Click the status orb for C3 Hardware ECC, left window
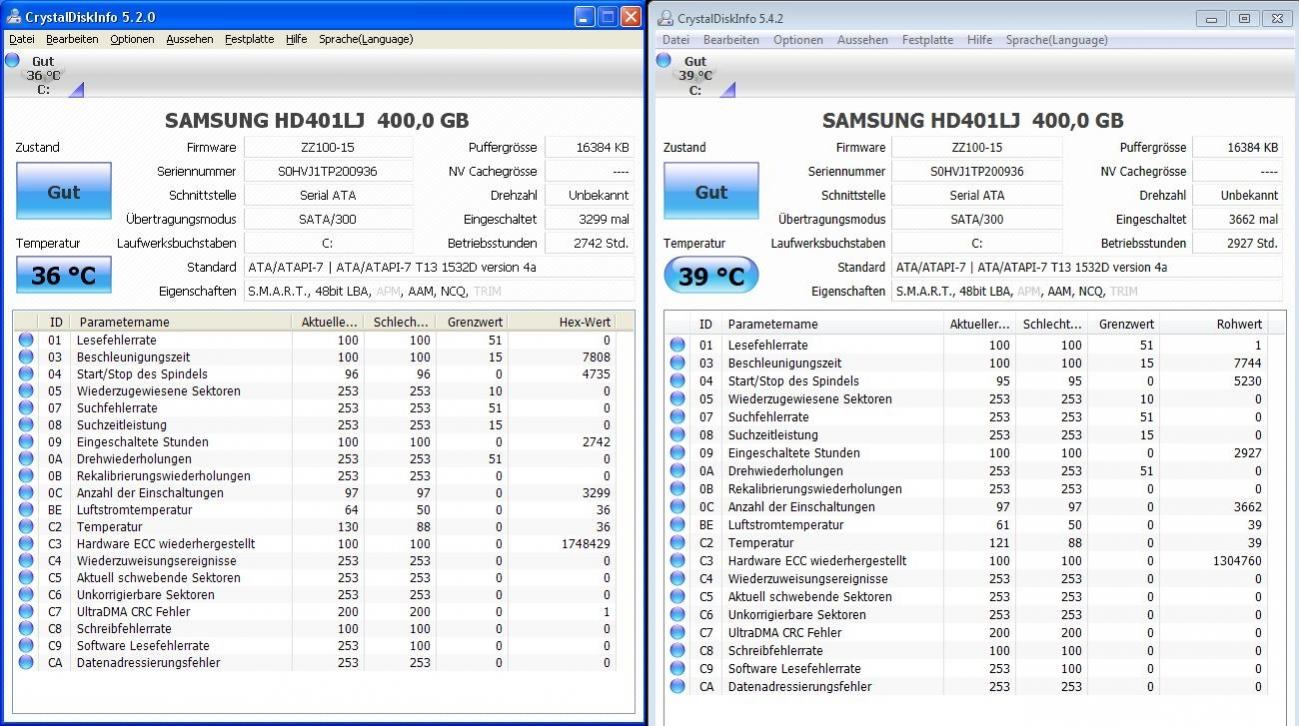This screenshot has height=726, width=1299. pos(26,544)
